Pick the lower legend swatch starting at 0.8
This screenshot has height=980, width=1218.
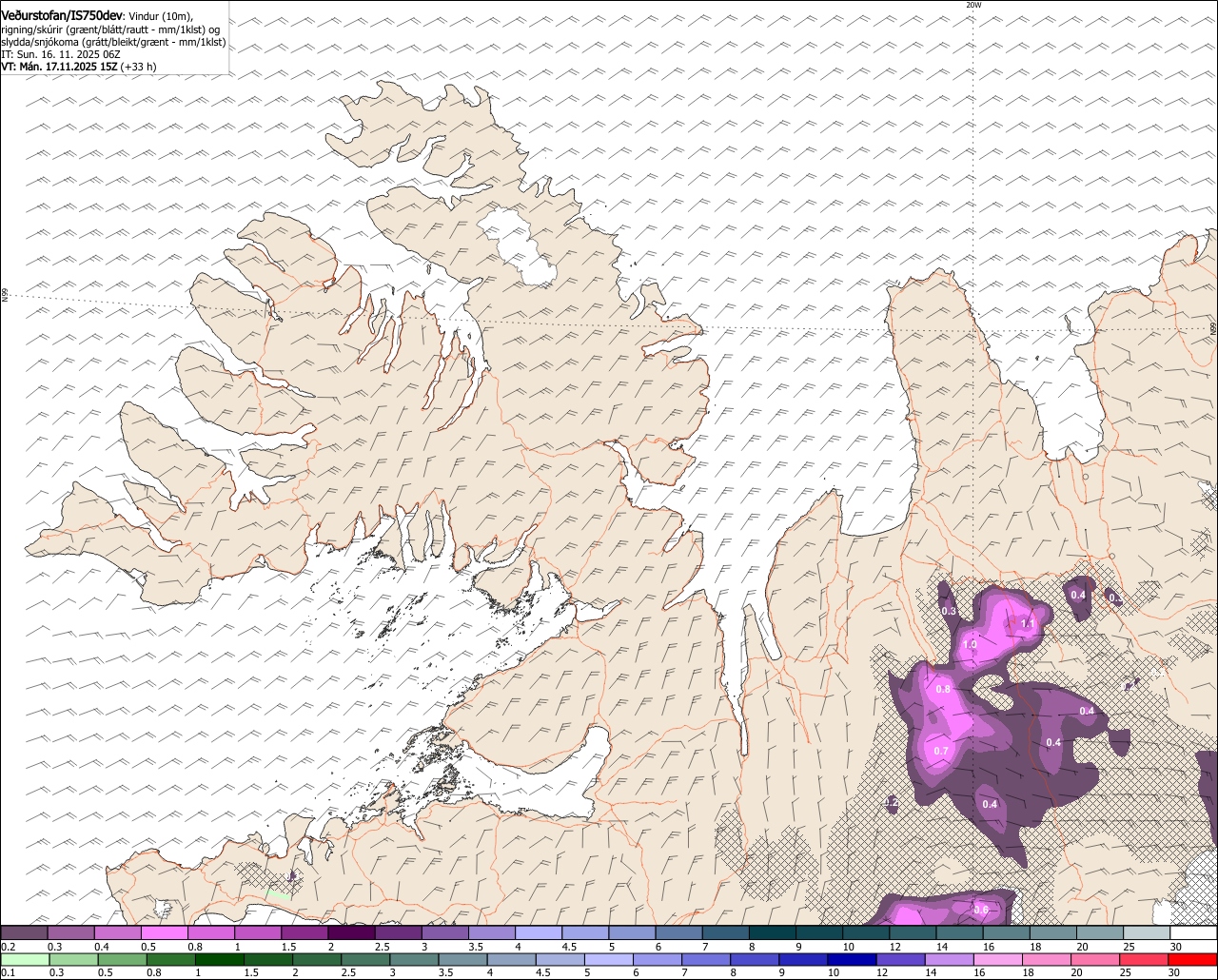pyautogui.click(x=170, y=959)
